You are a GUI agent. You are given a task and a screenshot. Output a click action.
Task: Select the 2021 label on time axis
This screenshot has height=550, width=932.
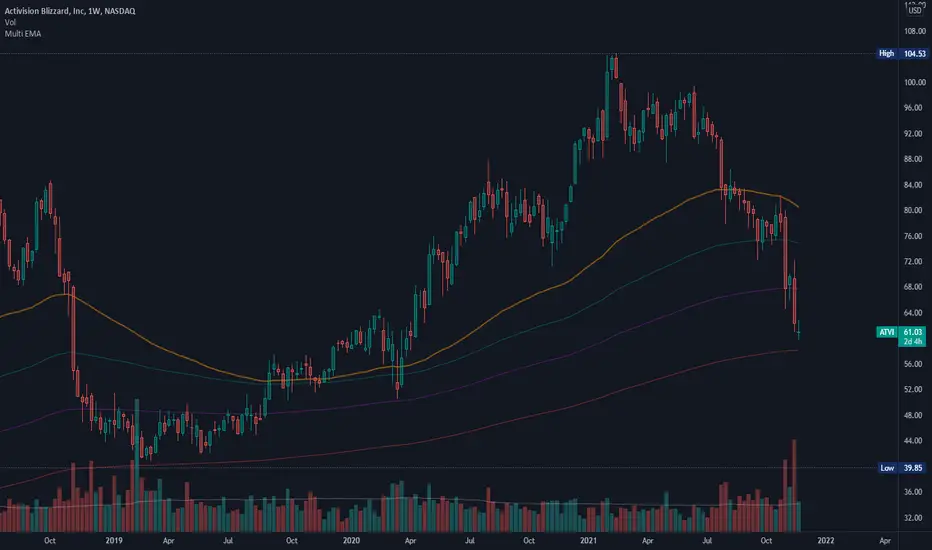(588, 540)
